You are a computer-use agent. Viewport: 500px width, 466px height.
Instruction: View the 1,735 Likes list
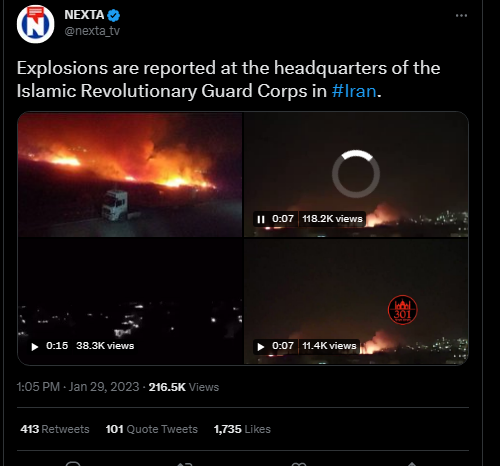(242, 429)
